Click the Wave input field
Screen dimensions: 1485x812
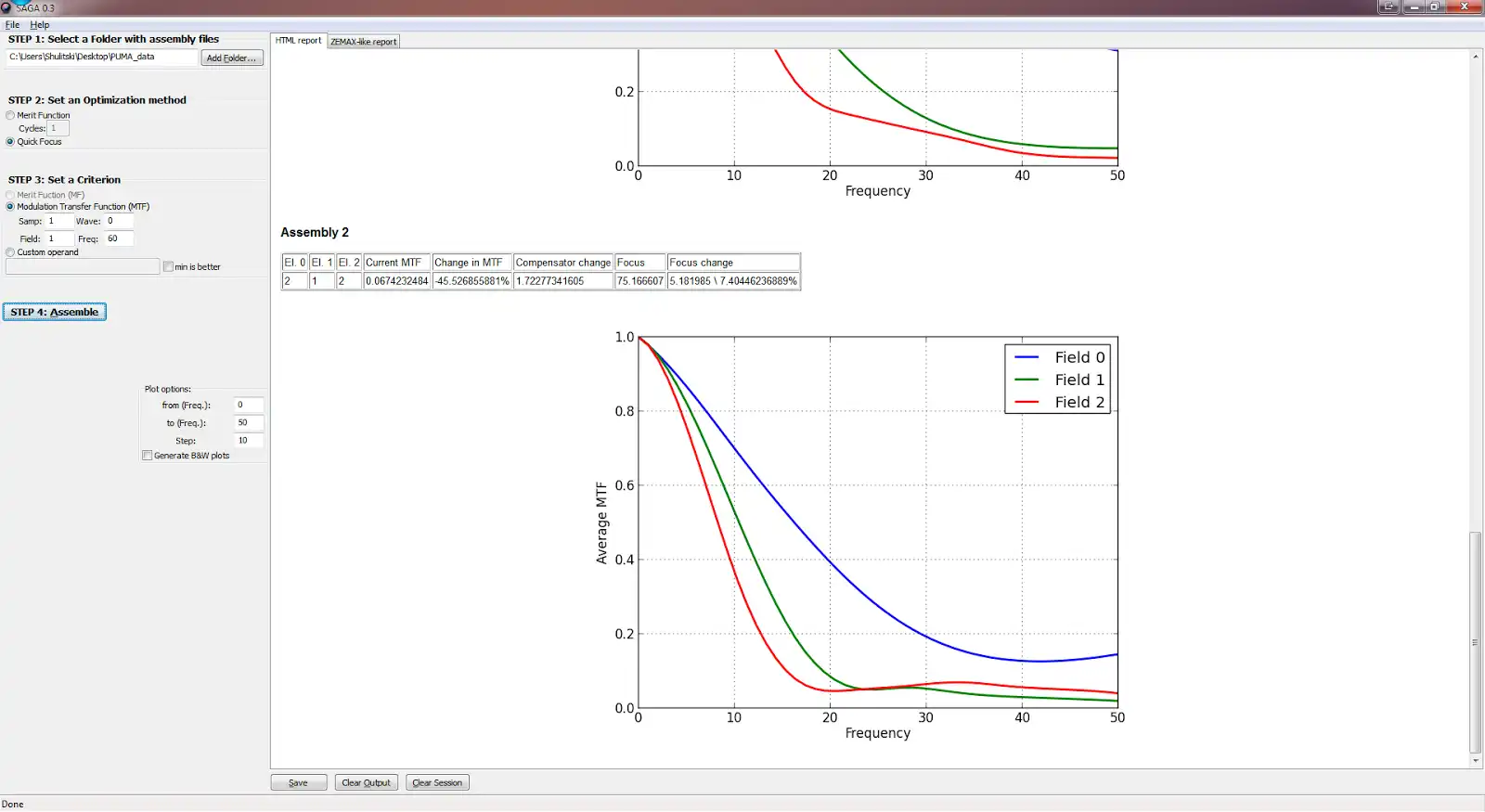point(119,222)
